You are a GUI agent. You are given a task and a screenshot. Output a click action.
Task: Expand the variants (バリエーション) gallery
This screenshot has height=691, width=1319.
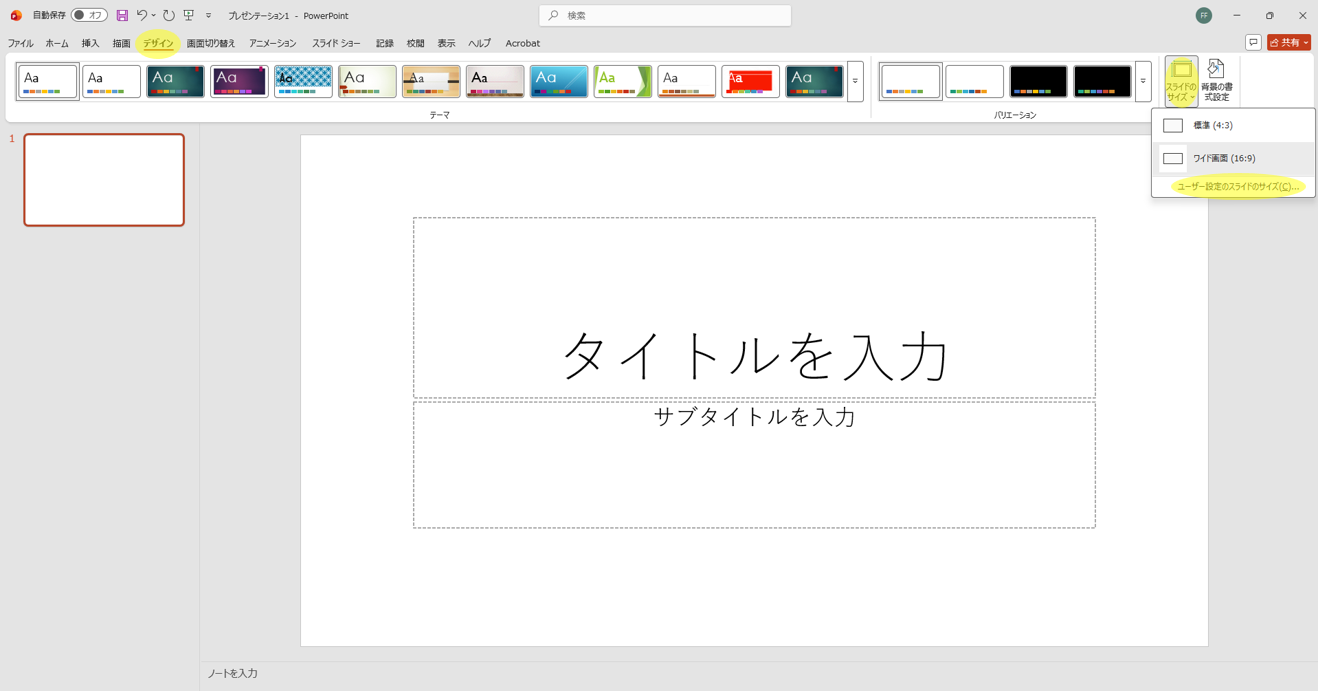tap(1143, 81)
